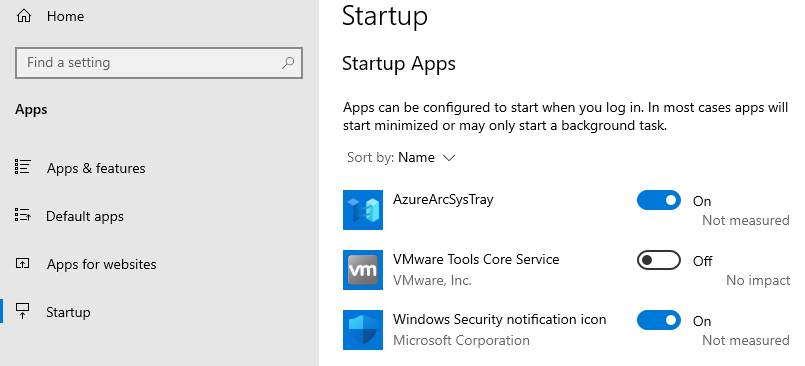Click the Default apps icon
Viewport: 805px width, 366px height.
tap(23, 215)
